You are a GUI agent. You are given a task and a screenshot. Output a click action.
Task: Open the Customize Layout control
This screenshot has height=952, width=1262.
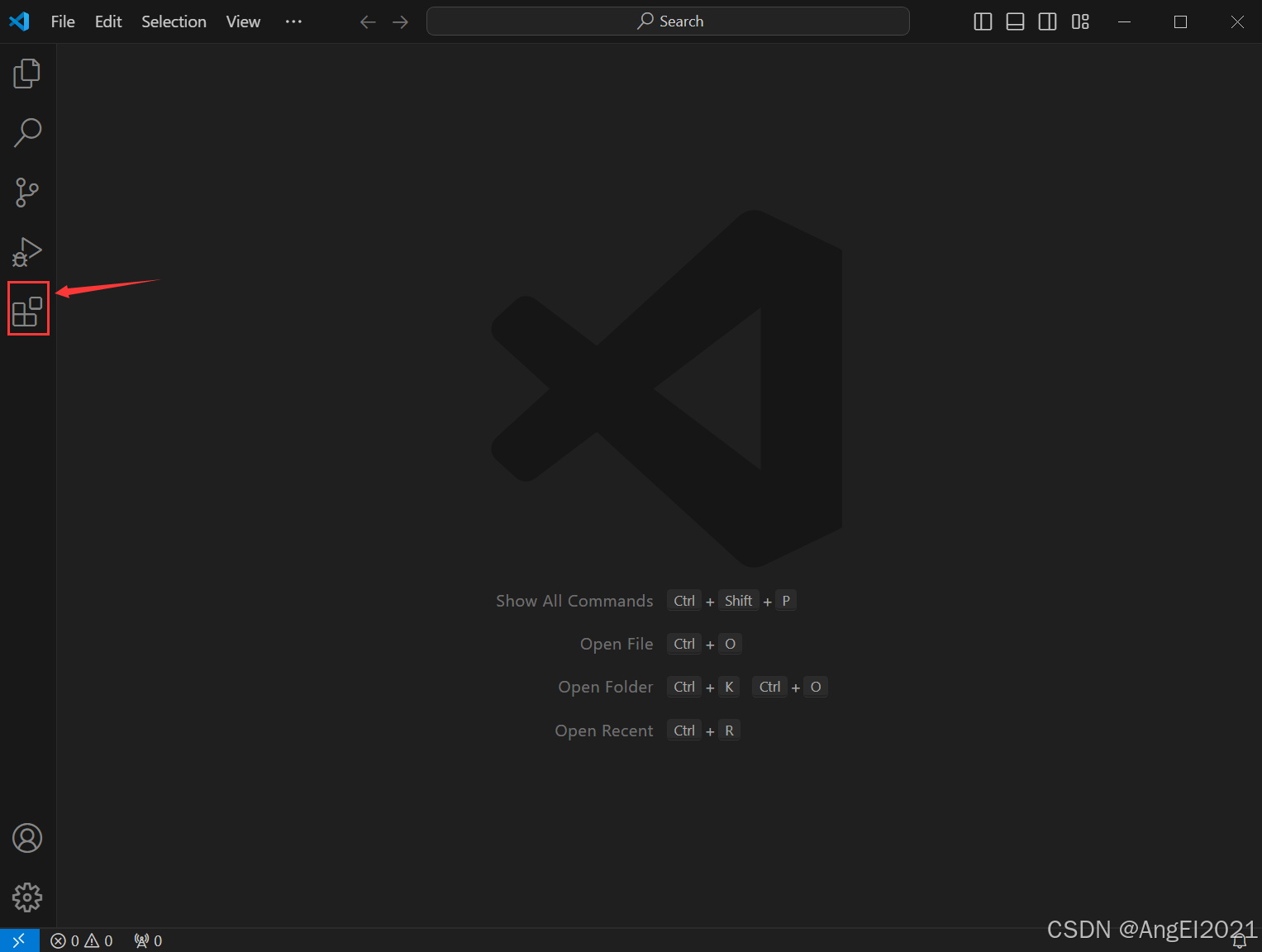[x=1080, y=21]
